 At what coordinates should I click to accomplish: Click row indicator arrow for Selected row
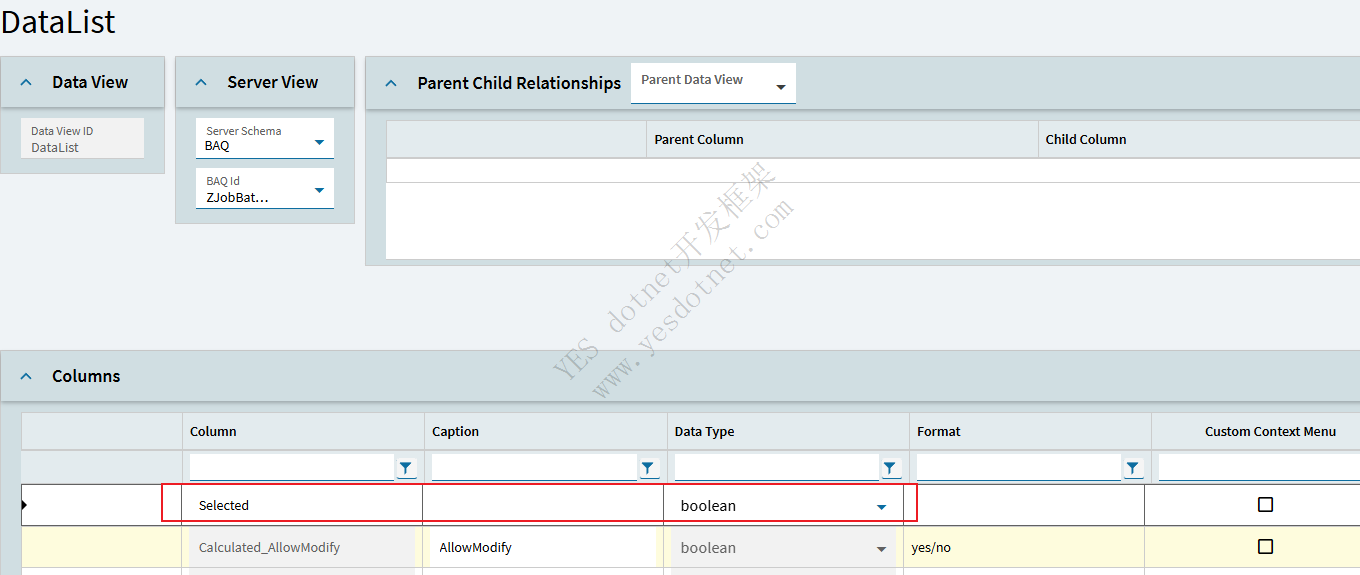click(24, 505)
